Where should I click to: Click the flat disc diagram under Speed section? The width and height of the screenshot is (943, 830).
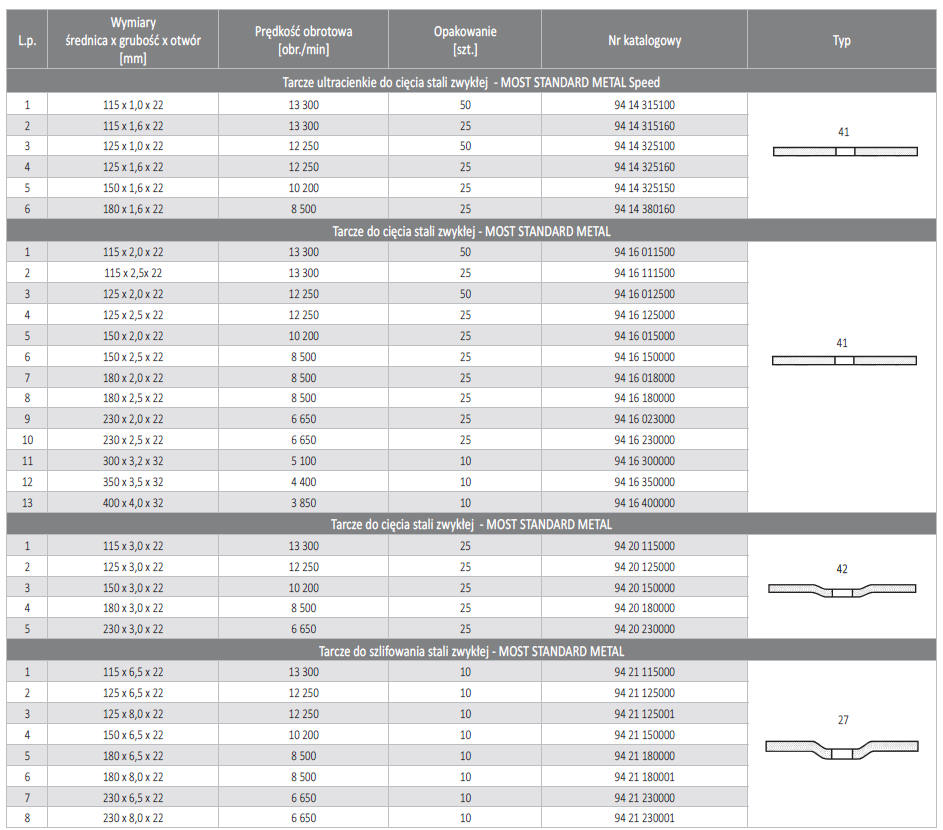tap(845, 152)
